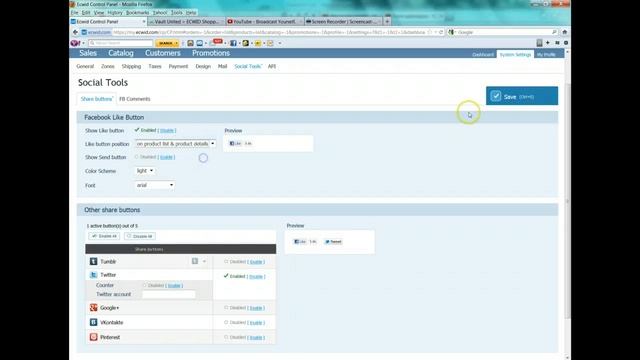The width and height of the screenshot is (640, 360).
Task: Click the Facebook icon in Yahoo toolbar
Action: point(233,43)
